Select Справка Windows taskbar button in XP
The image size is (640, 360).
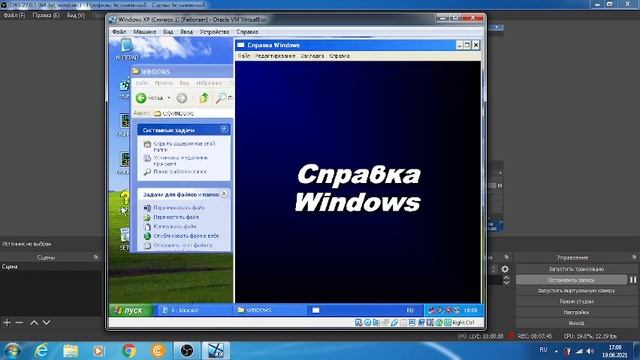(x=345, y=310)
